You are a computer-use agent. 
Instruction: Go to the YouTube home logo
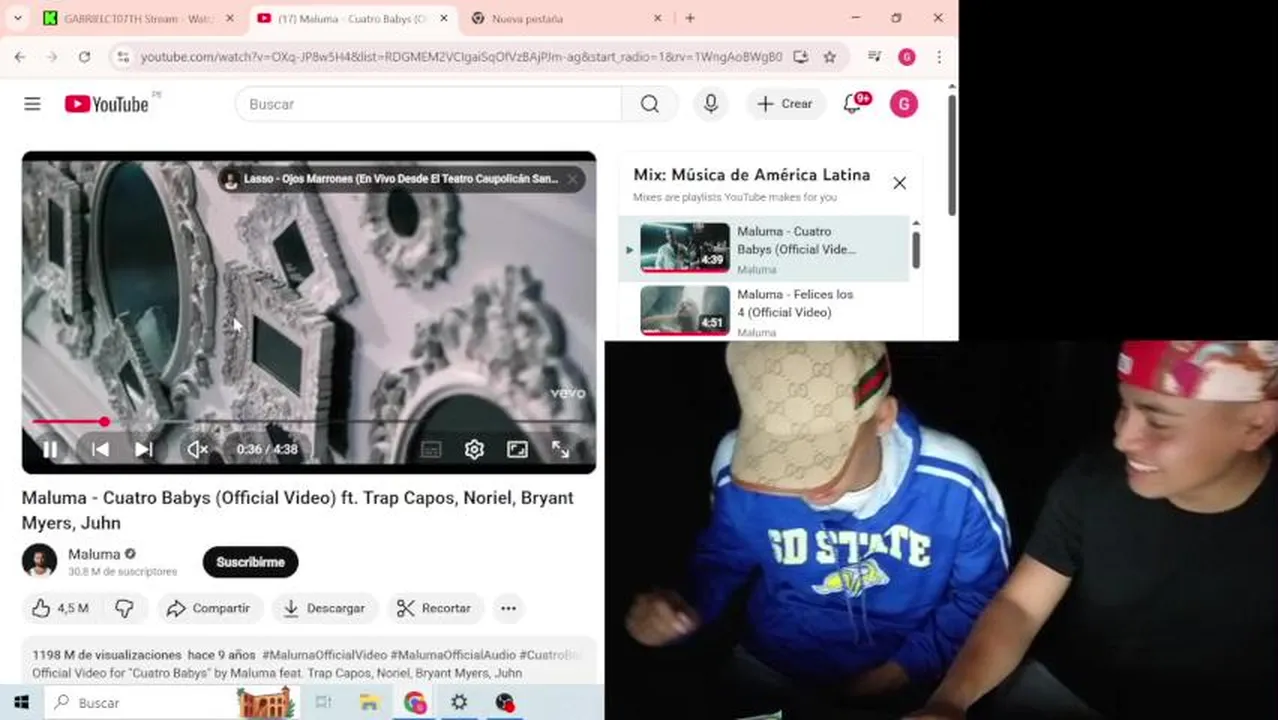pyautogui.click(x=107, y=104)
